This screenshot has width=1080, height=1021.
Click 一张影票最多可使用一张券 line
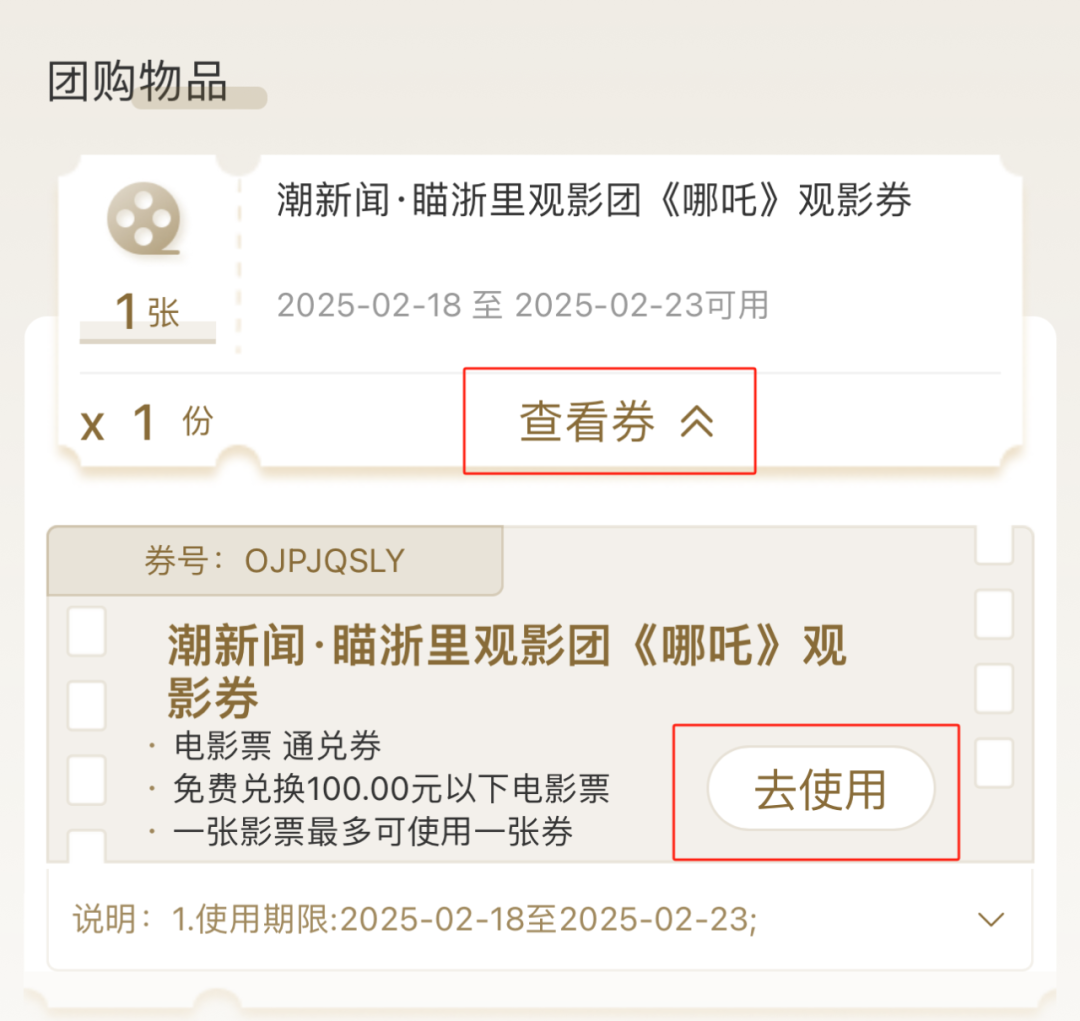(x=373, y=832)
